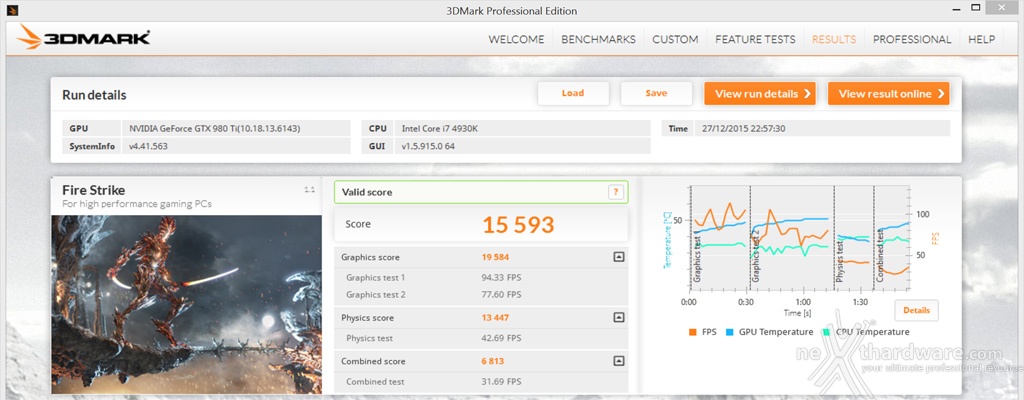1024x400 pixels.
Task: Open the Valid score help question mark
Action: point(616,192)
